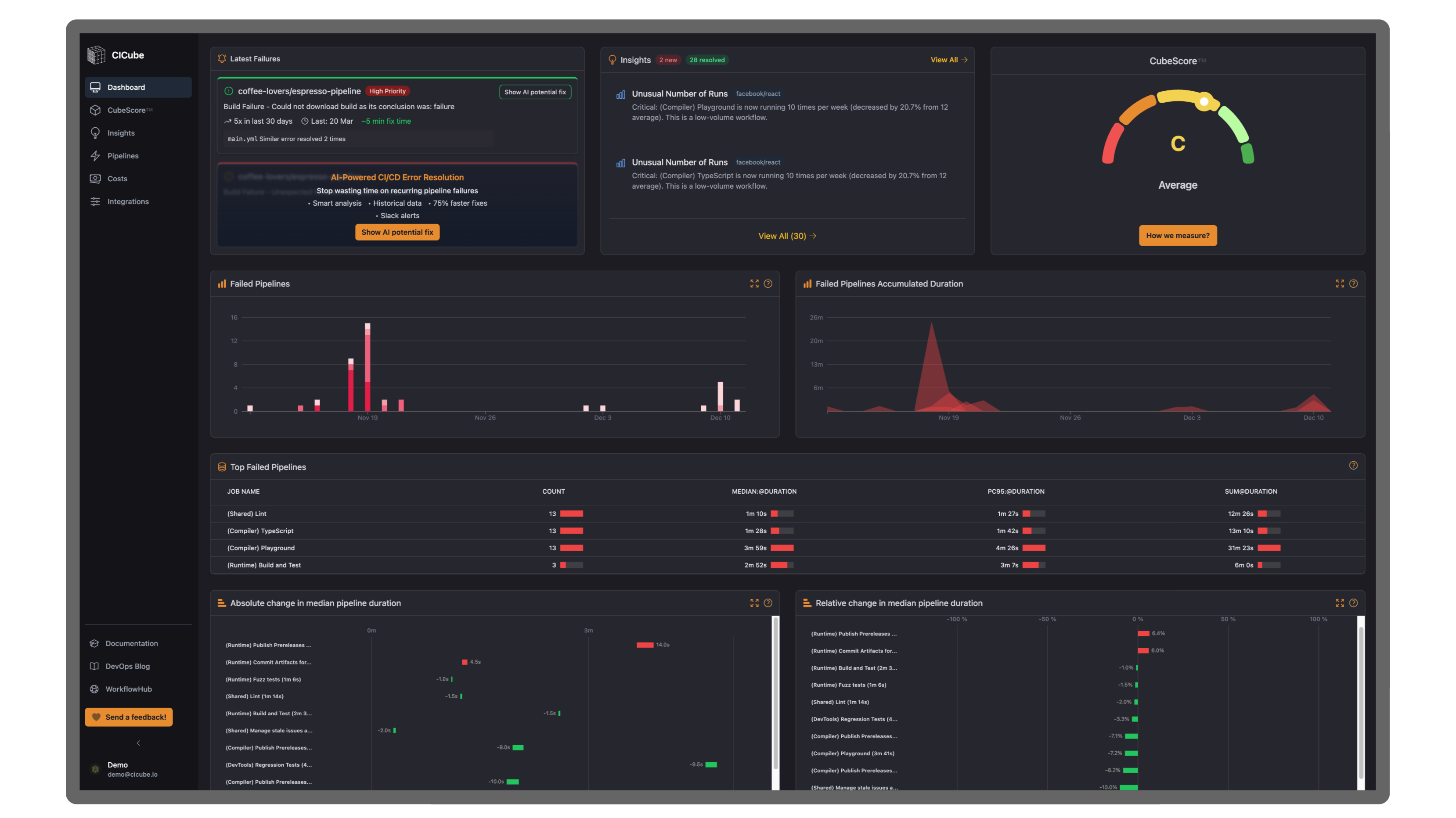Viewport: 1456px width, 818px height.
Task: Click the orange Show AI potential fix button
Action: coord(397,232)
